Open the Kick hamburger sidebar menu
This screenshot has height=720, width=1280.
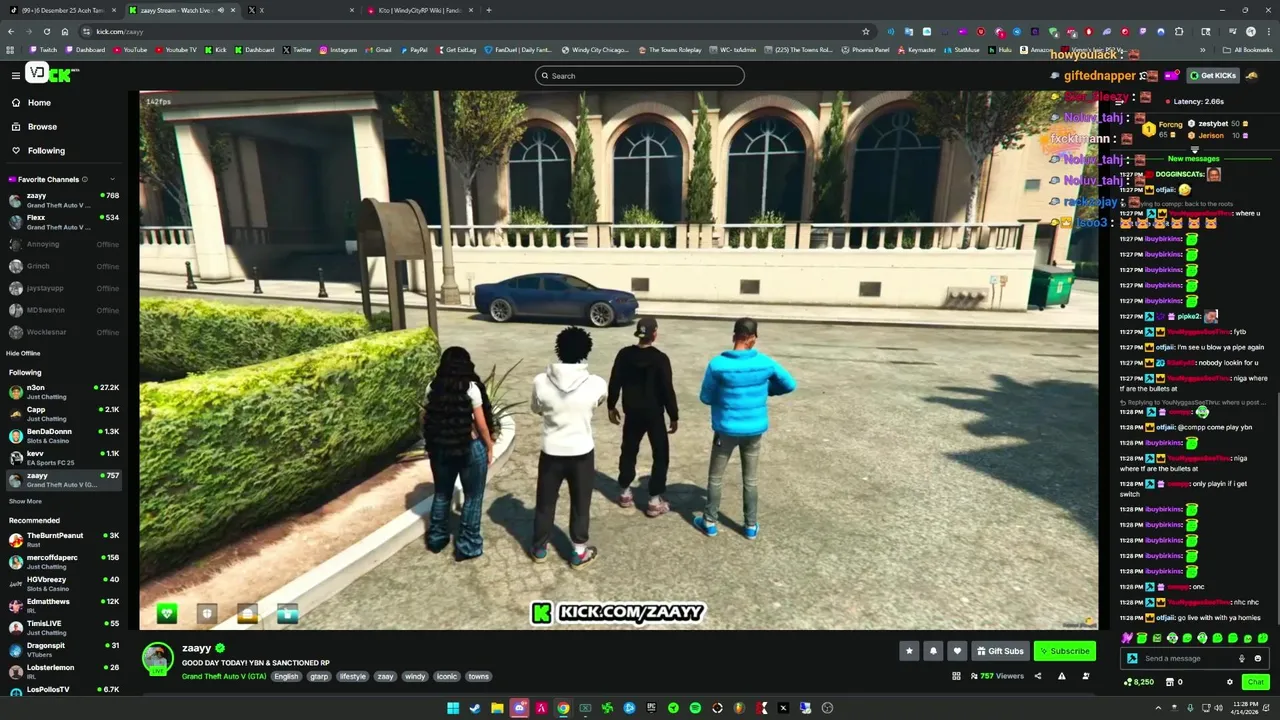15,75
